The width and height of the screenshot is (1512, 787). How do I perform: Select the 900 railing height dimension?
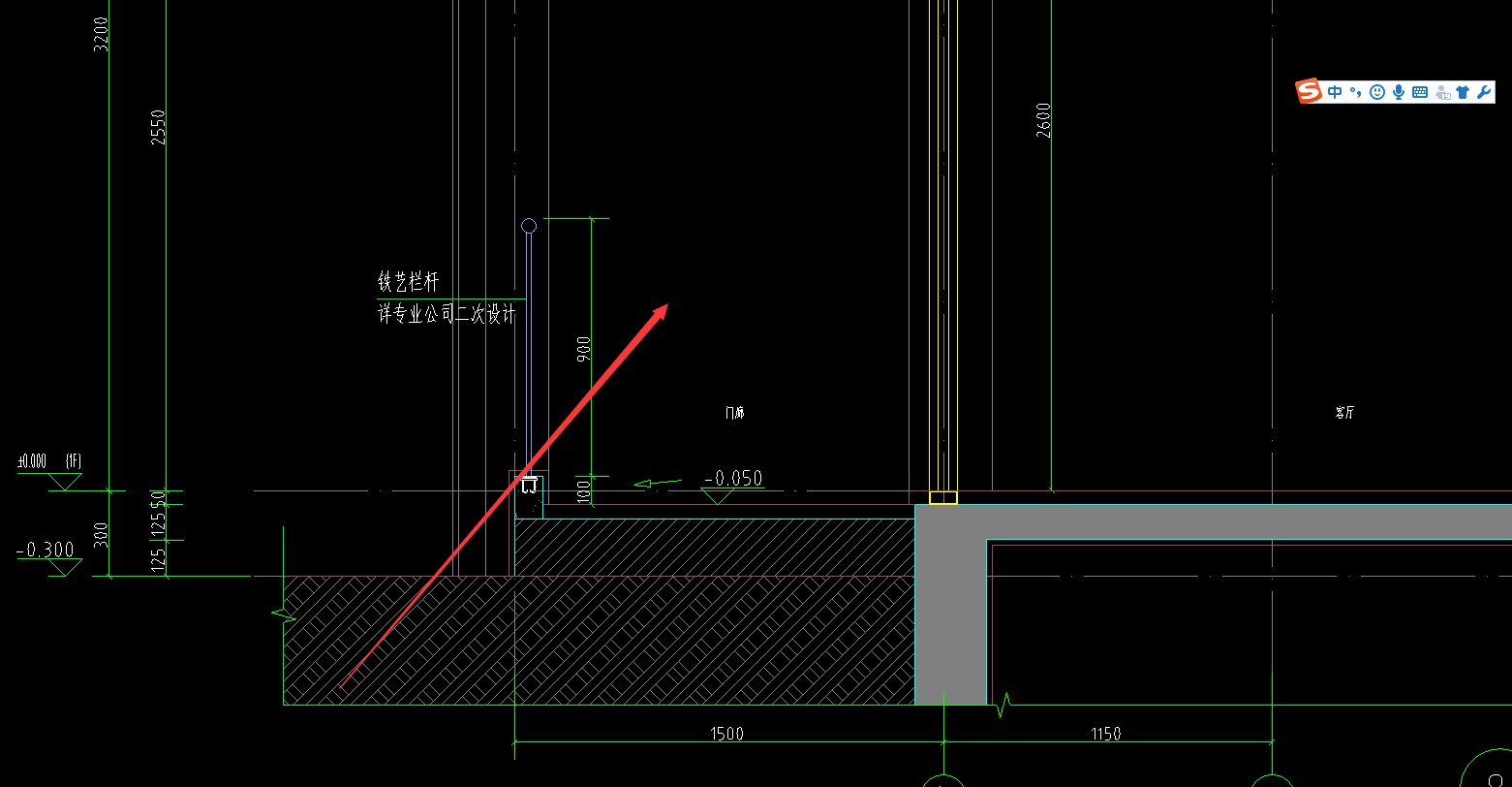(x=584, y=350)
